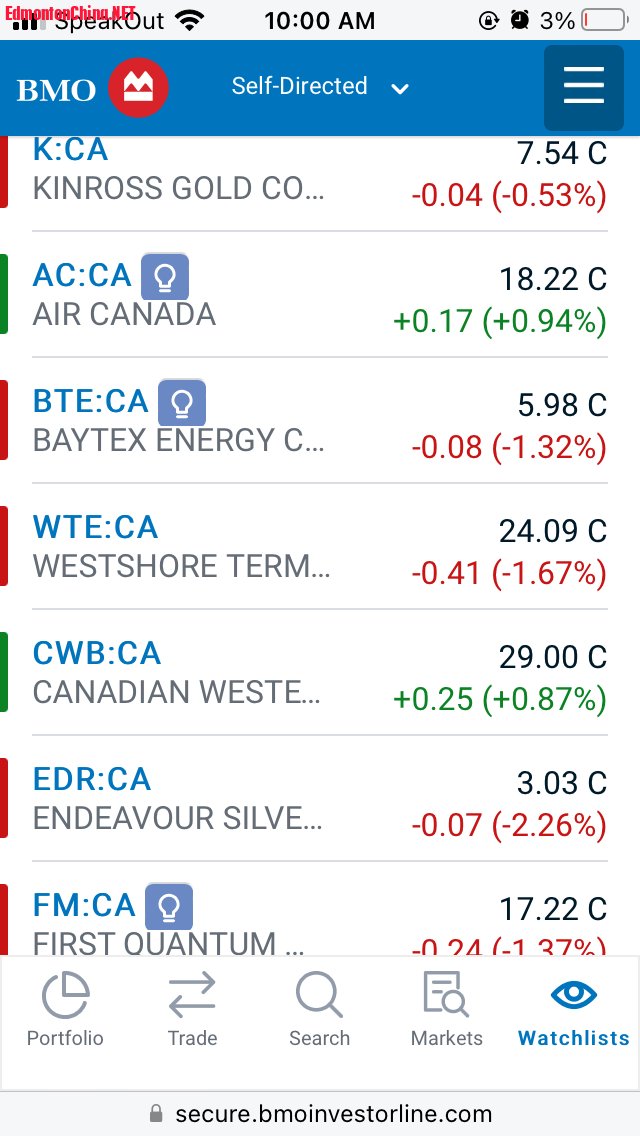Tap the BAYTEX ENERGY price 5.98 C
The width and height of the screenshot is (640, 1136).
click(x=562, y=406)
